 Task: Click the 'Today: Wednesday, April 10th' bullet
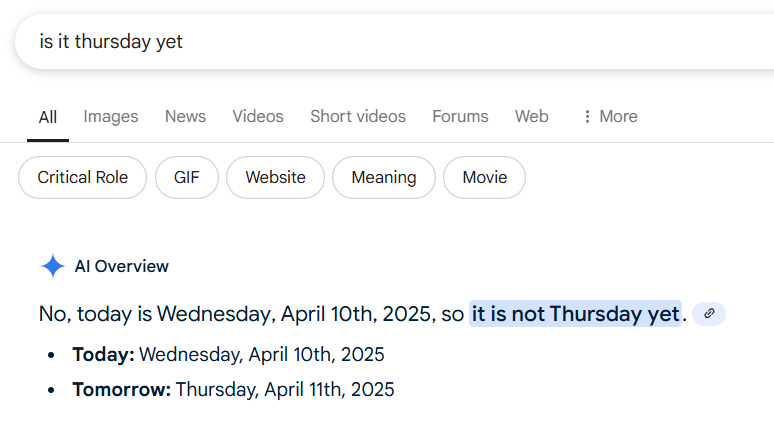point(228,354)
